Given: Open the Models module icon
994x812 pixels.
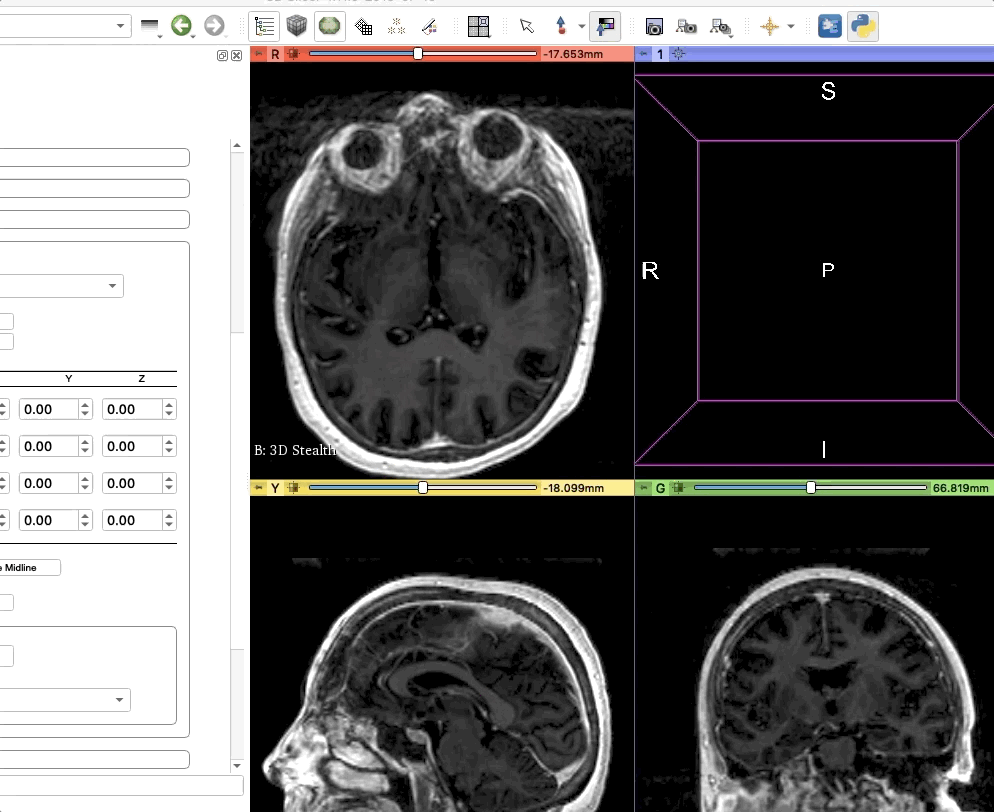Looking at the screenshot, I should [x=330, y=26].
